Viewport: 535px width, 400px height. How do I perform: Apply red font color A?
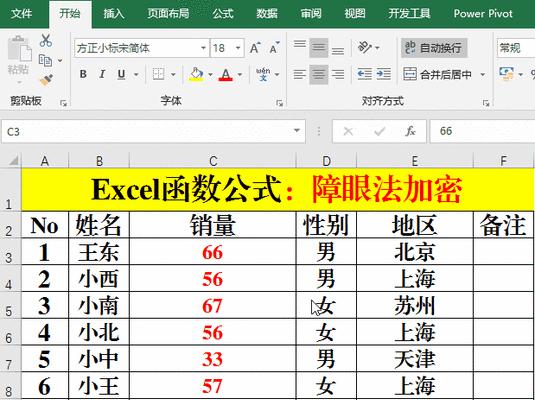(226, 74)
